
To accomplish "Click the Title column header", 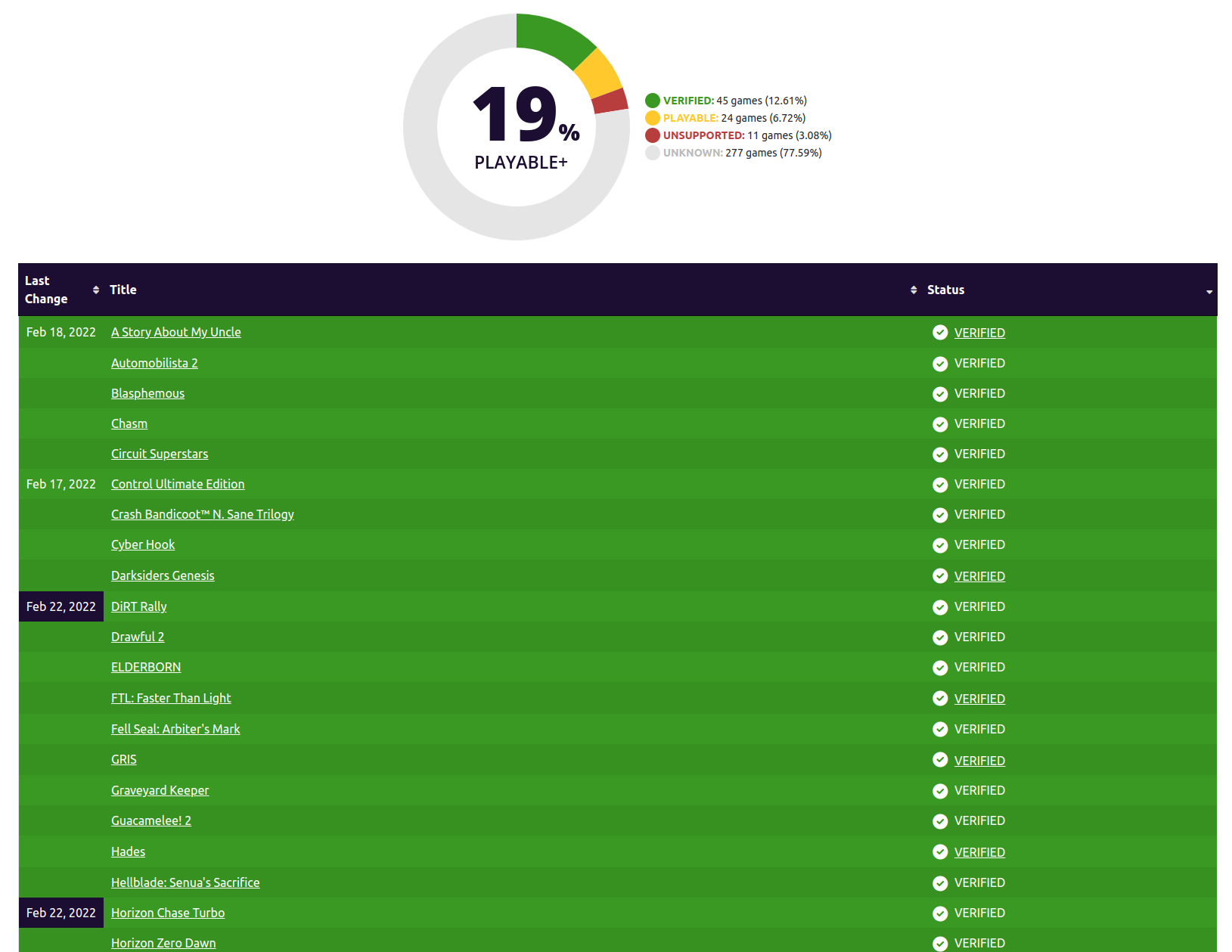I will 512,290.
